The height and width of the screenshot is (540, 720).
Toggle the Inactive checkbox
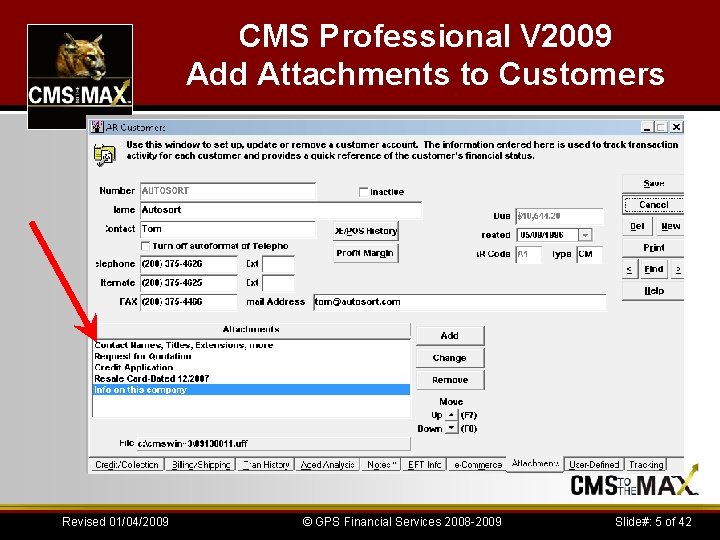click(364, 192)
